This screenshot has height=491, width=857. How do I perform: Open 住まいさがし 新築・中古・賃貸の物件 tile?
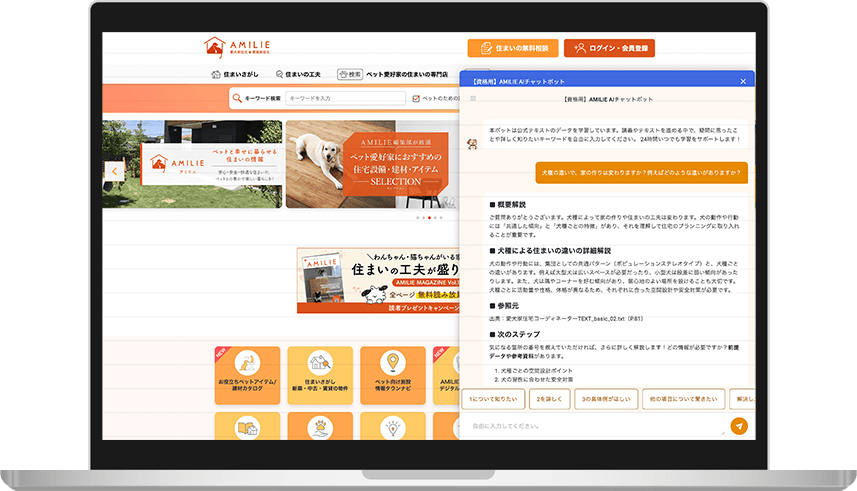click(320, 375)
